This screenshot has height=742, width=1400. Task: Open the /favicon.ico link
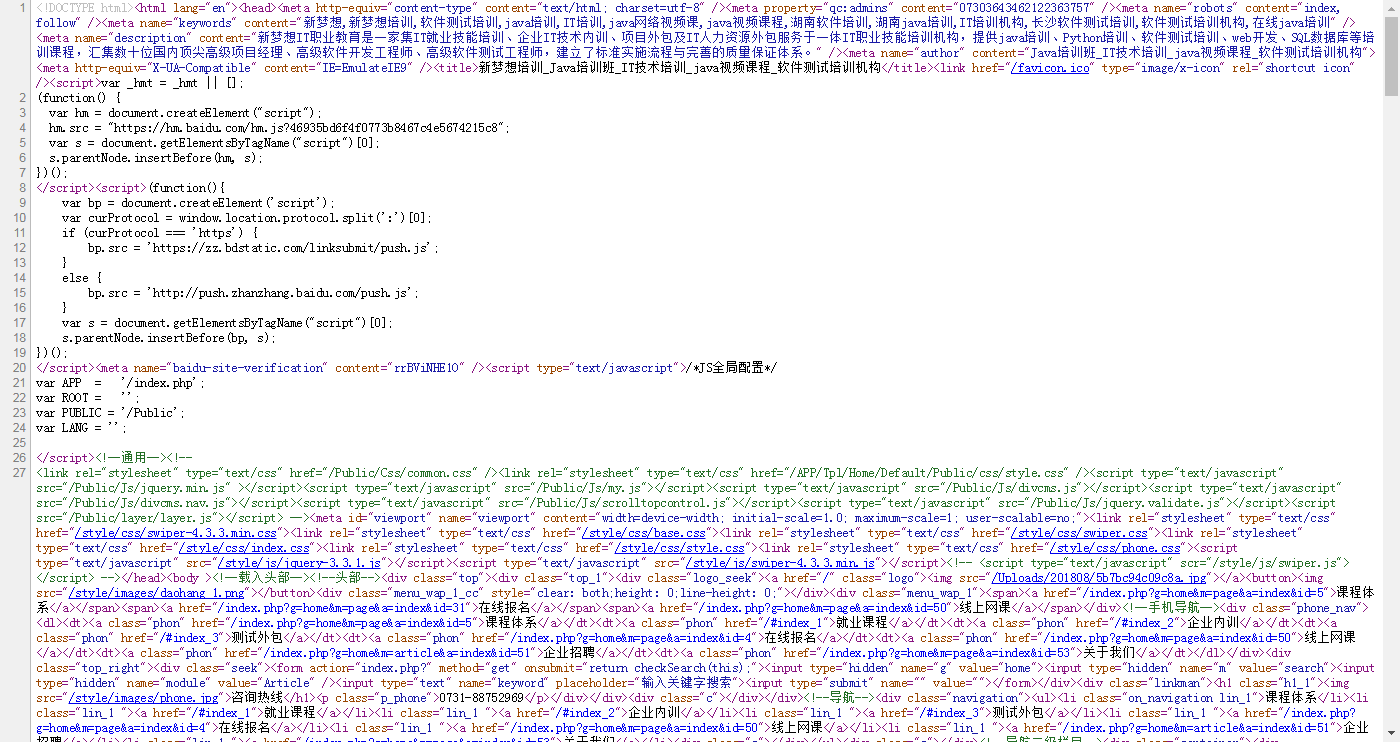coord(1050,68)
